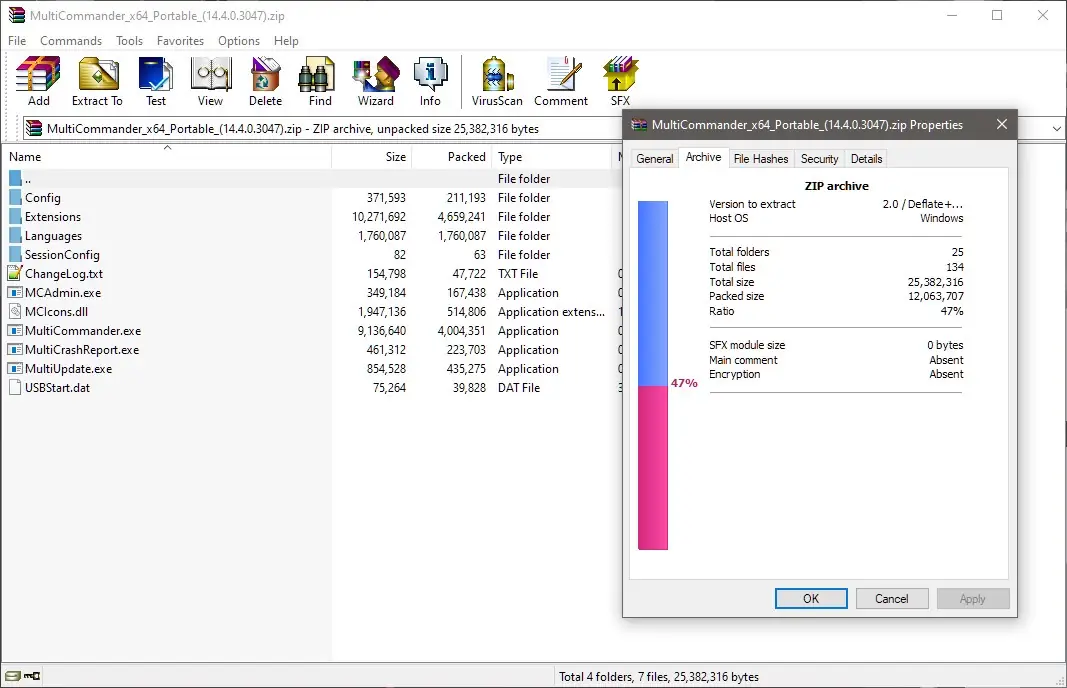Open the Help menu
Screen dimensions: 1067x688
click(286, 41)
